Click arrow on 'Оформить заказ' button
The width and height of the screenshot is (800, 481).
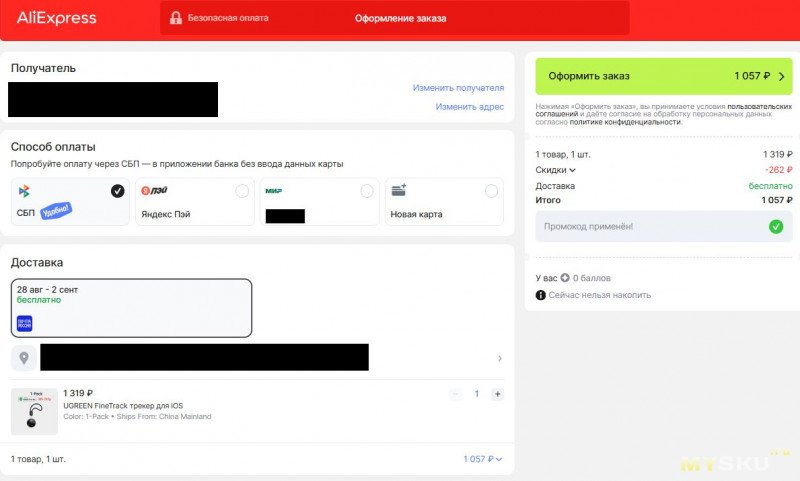click(782, 77)
